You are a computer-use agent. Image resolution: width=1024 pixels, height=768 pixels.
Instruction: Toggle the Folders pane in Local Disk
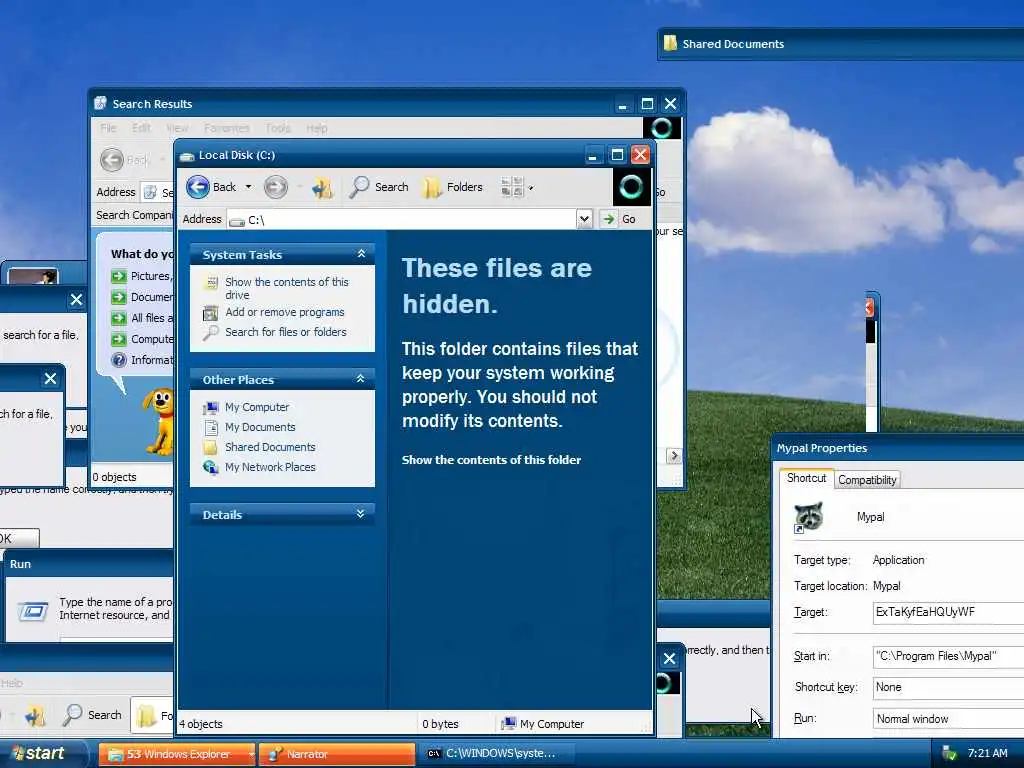click(453, 187)
